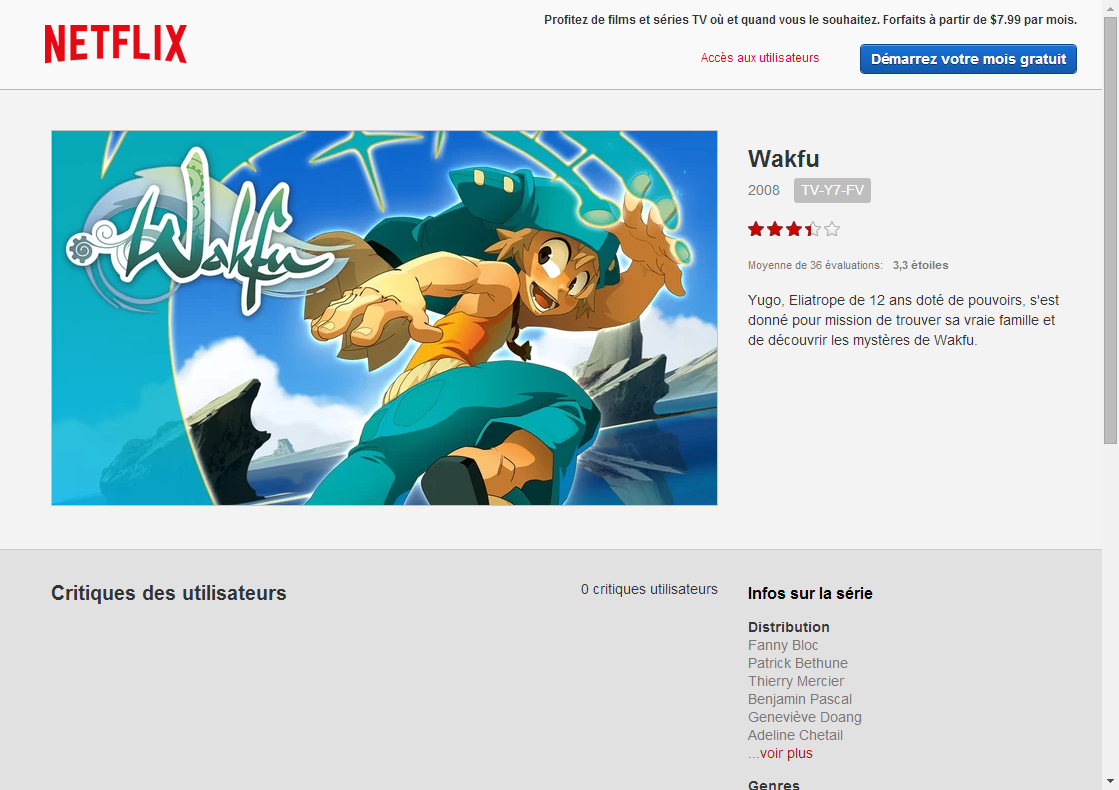Rate Wakfu four stars
1119x790 pixels.
click(813, 229)
